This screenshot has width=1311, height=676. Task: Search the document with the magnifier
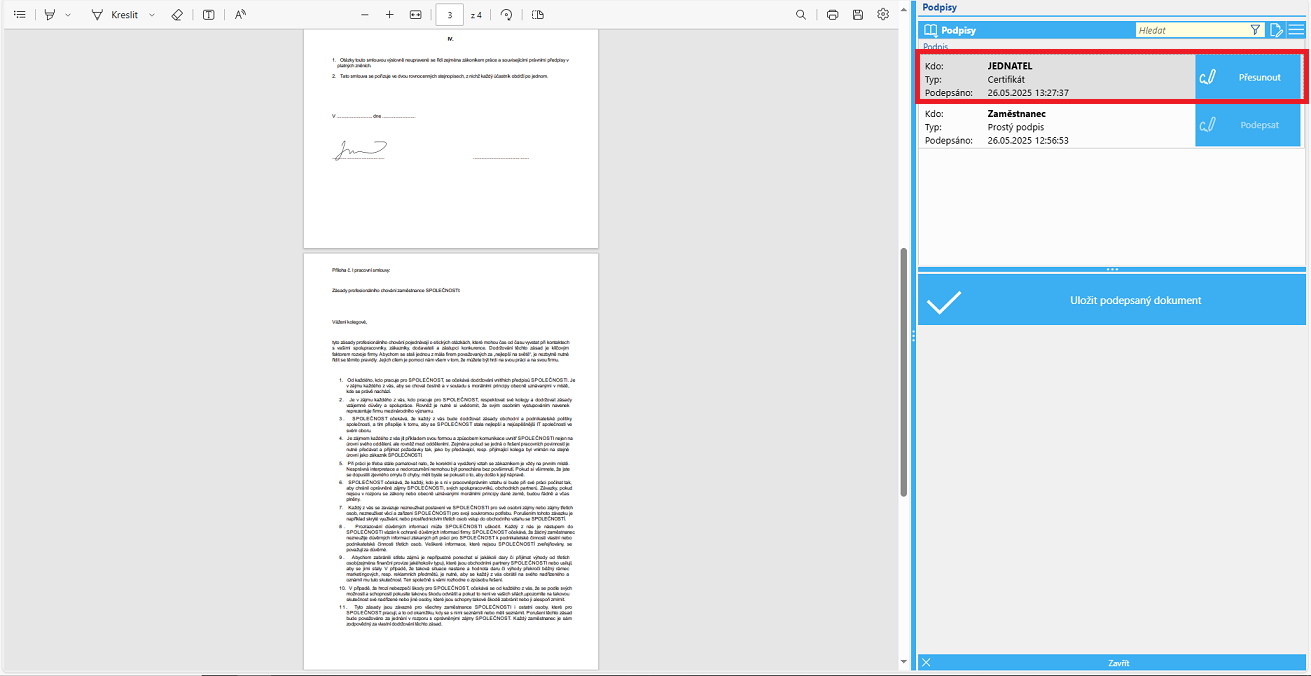click(x=802, y=15)
